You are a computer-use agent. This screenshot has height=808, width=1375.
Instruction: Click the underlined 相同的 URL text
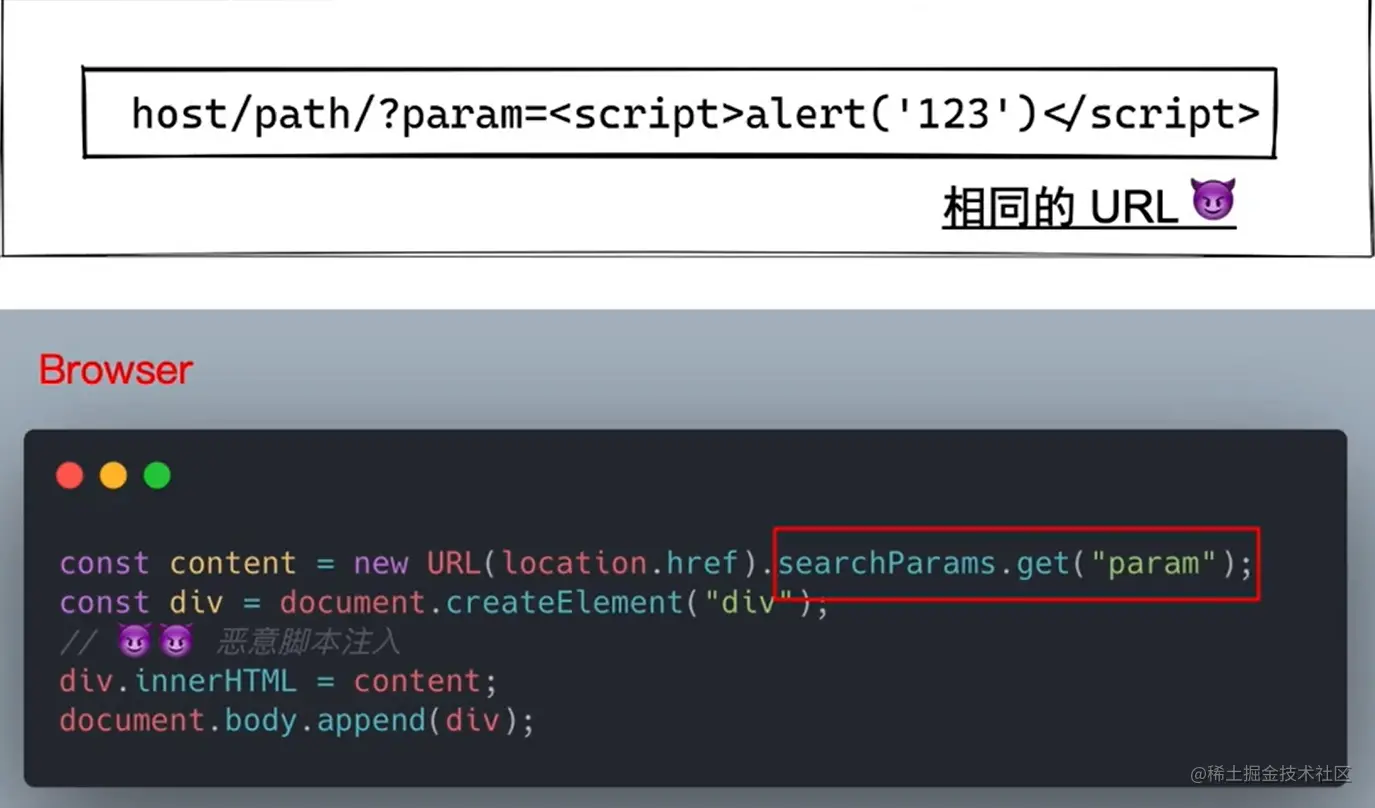1060,208
